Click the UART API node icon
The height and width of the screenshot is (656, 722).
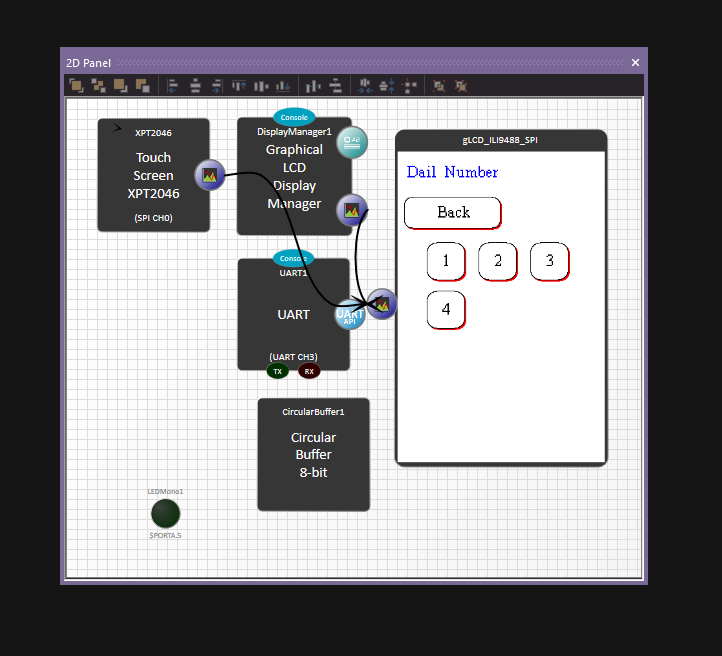coord(349,315)
